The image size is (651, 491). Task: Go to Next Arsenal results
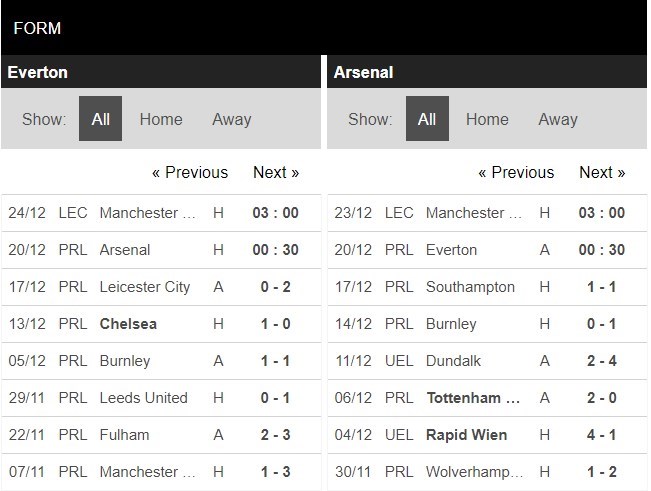coord(602,172)
